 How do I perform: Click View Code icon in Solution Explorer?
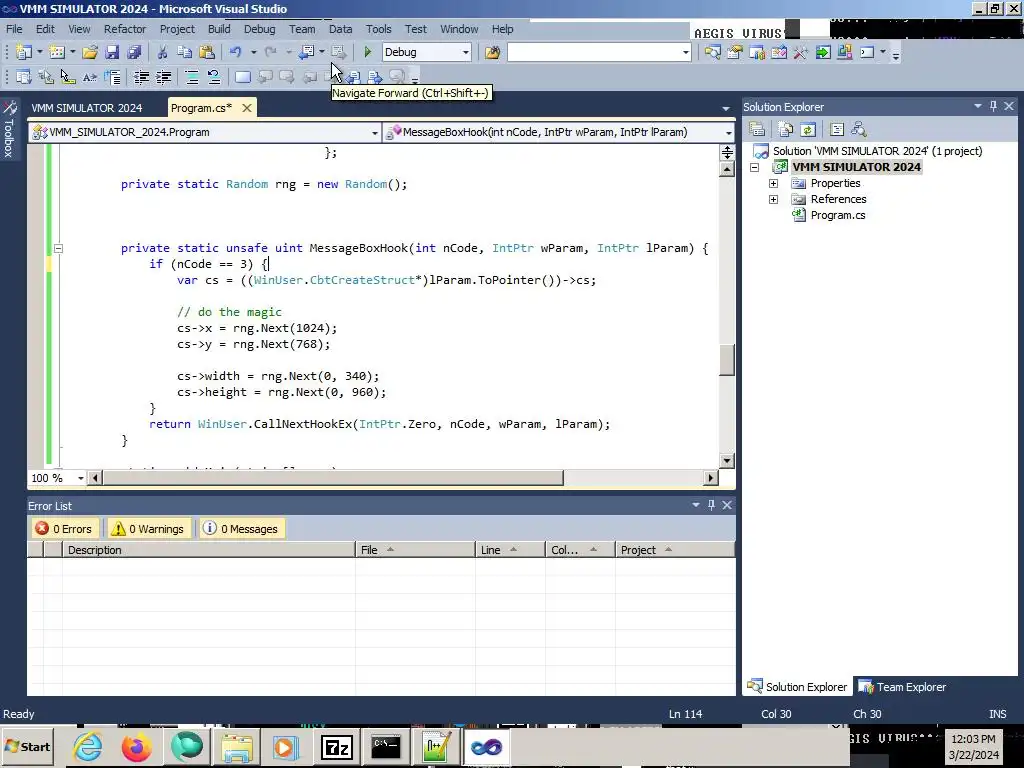[837, 129]
